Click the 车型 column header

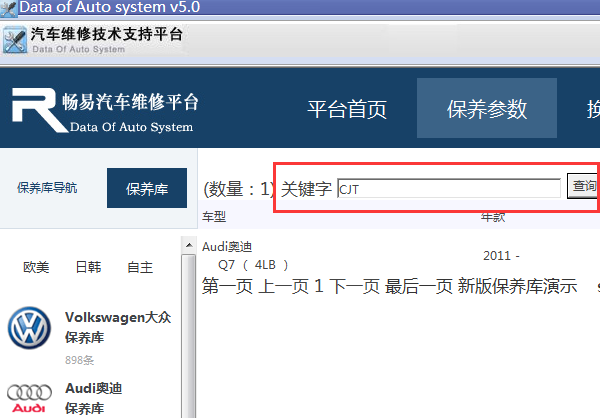[214, 217]
